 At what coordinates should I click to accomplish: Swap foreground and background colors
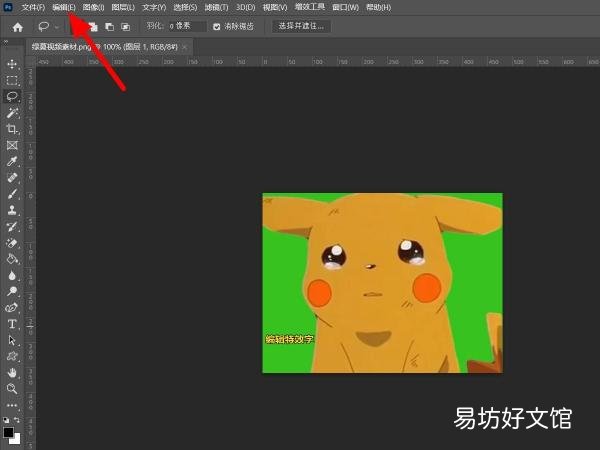(16, 420)
